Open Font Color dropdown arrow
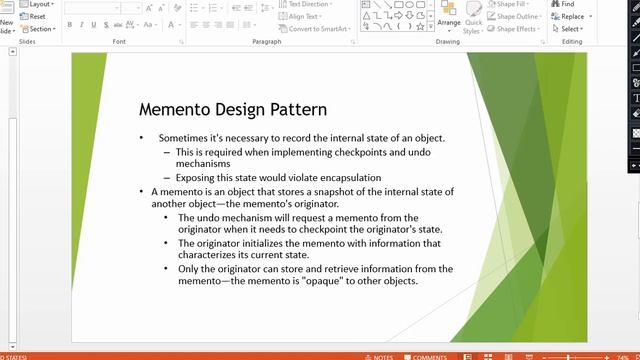The image size is (640, 360). (179, 25)
